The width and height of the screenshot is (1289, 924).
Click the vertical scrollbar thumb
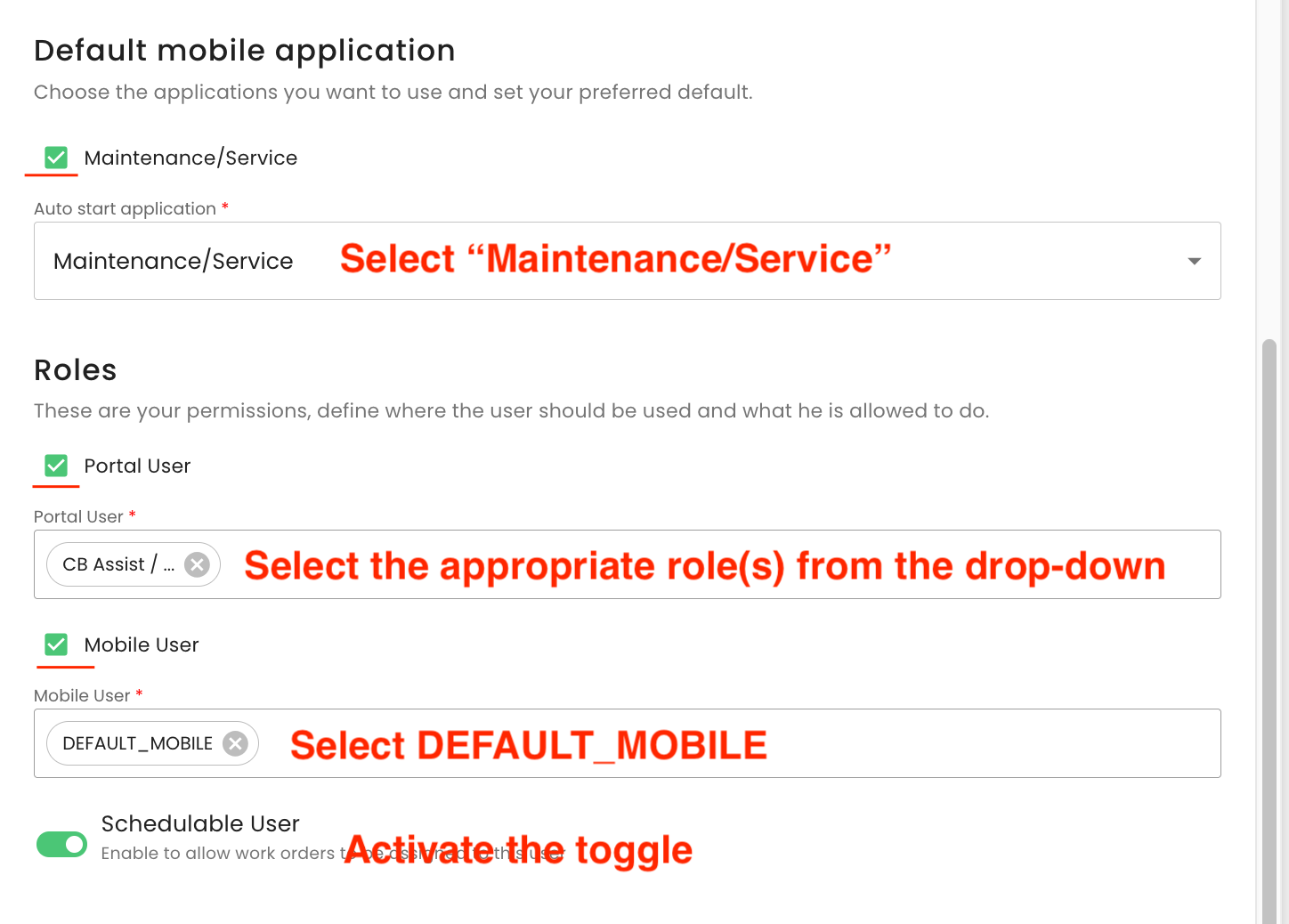(x=1269, y=623)
